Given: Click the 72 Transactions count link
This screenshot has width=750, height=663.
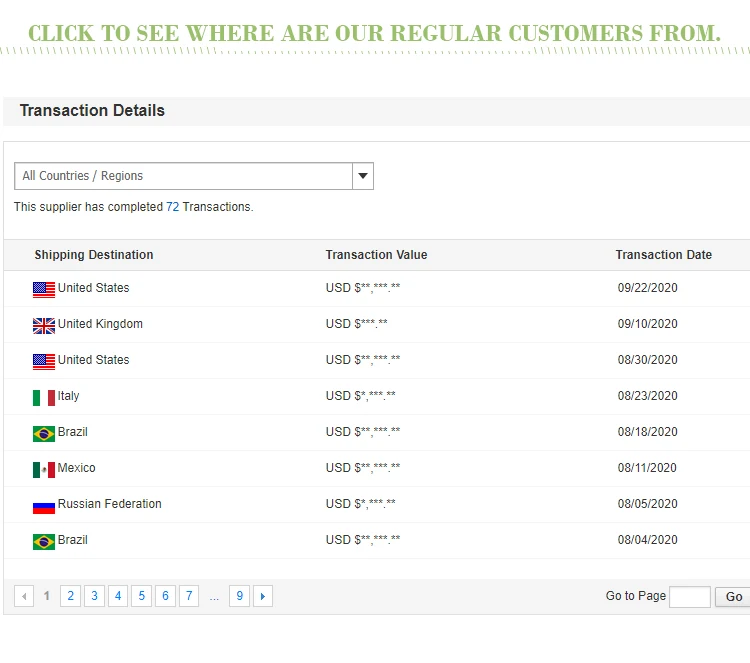Looking at the screenshot, I should 173,207.
